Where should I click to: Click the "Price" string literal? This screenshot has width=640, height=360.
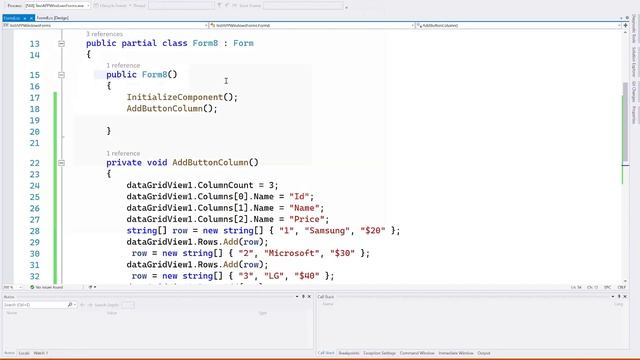click(306, 219)
